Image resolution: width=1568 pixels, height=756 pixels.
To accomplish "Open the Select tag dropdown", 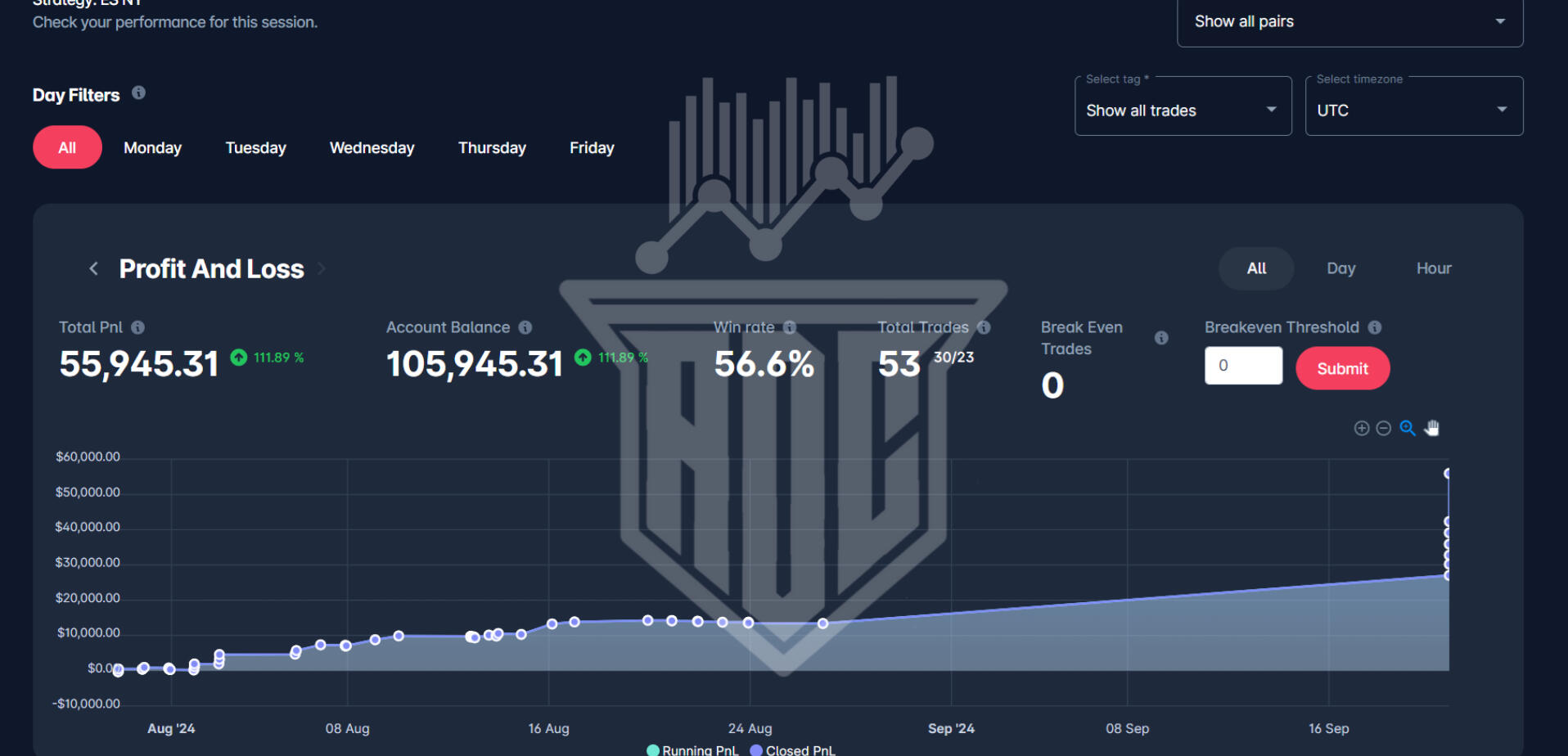I will point(1183,106).
